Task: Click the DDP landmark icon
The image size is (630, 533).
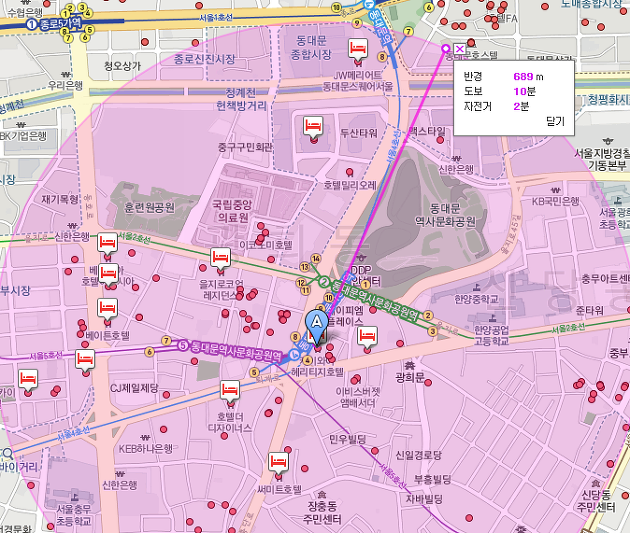Action: [361, 257]
